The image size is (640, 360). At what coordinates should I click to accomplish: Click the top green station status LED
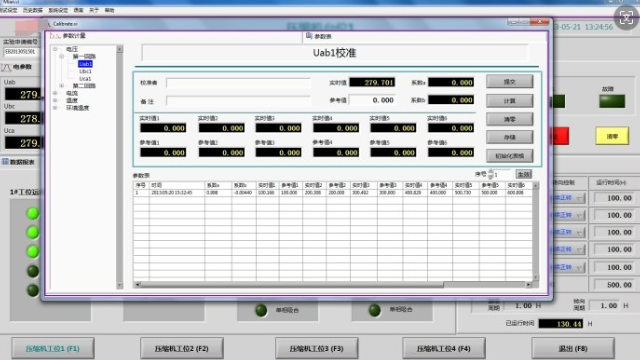(x=33, y=213)
